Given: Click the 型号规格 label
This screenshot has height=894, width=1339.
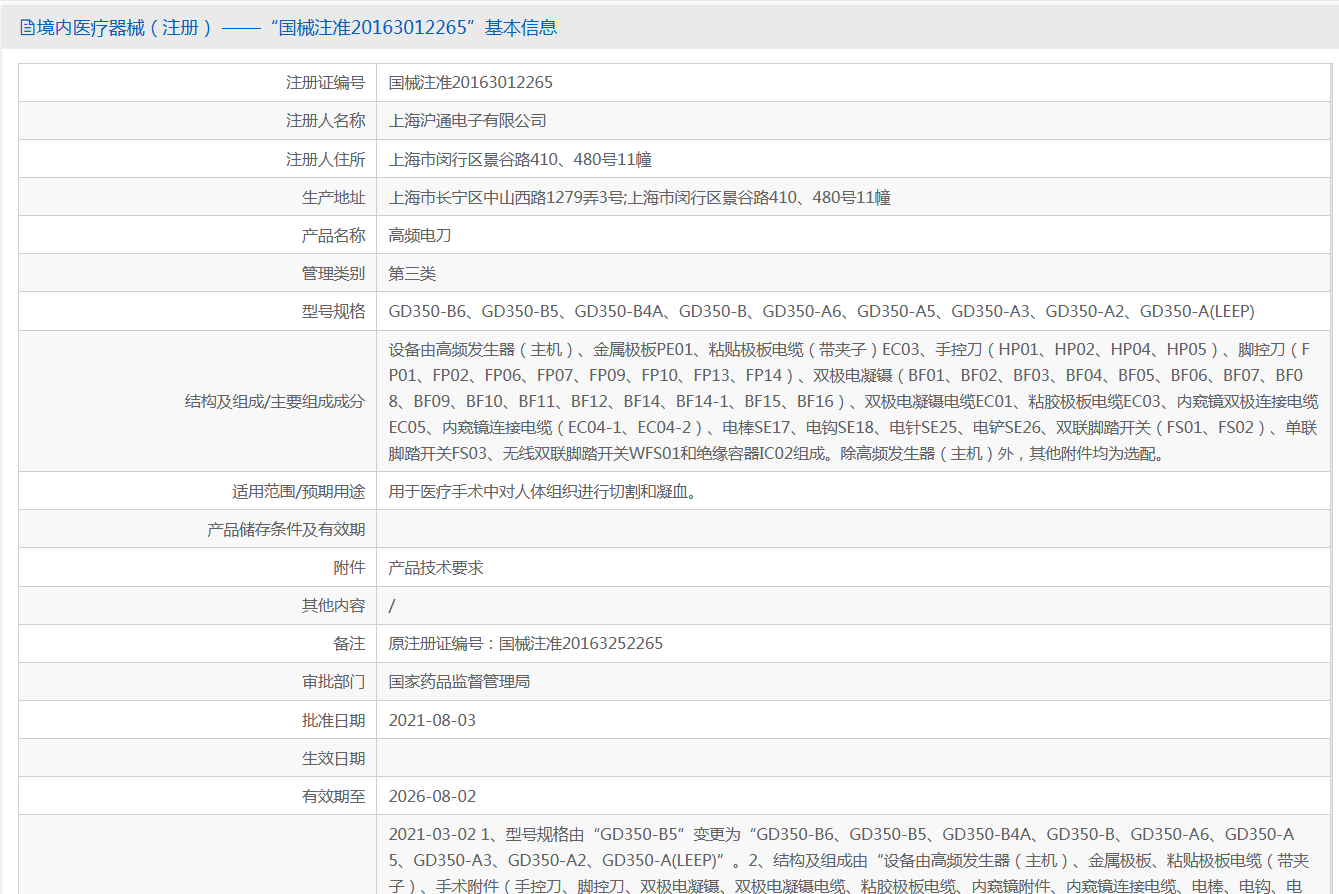Looking at the screenshot, I should click(334, 311).
